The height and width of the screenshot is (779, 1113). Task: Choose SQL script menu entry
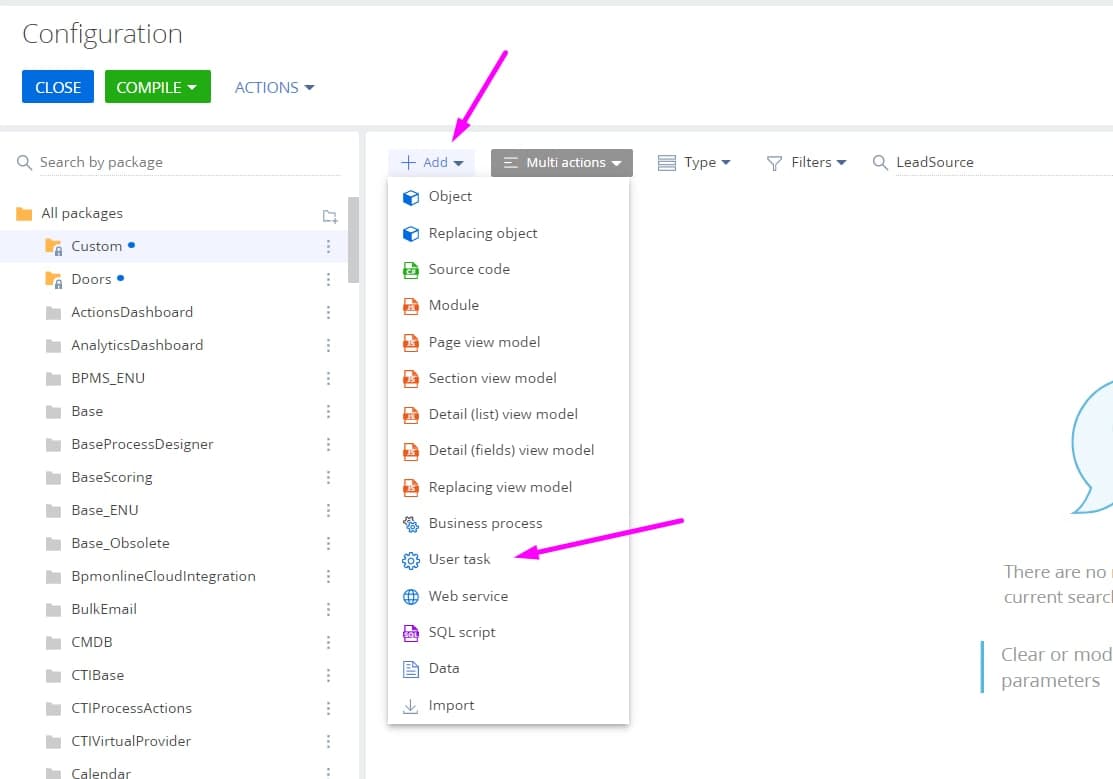coord(508,632)
